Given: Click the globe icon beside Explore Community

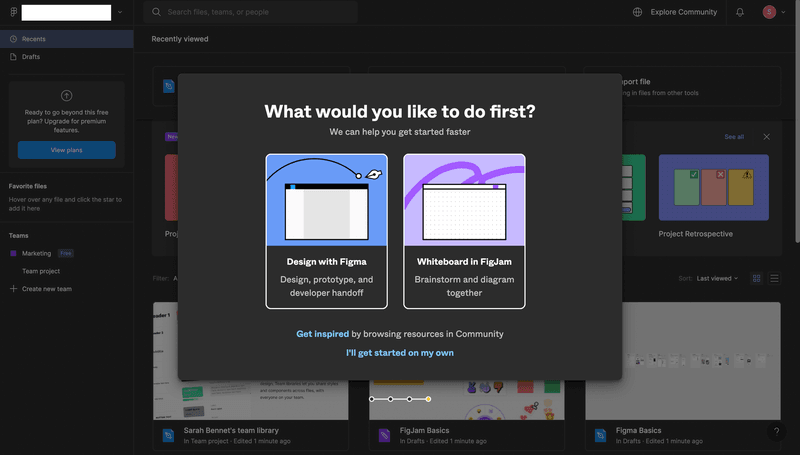Looking at the screenshot, I should [638, 12].
